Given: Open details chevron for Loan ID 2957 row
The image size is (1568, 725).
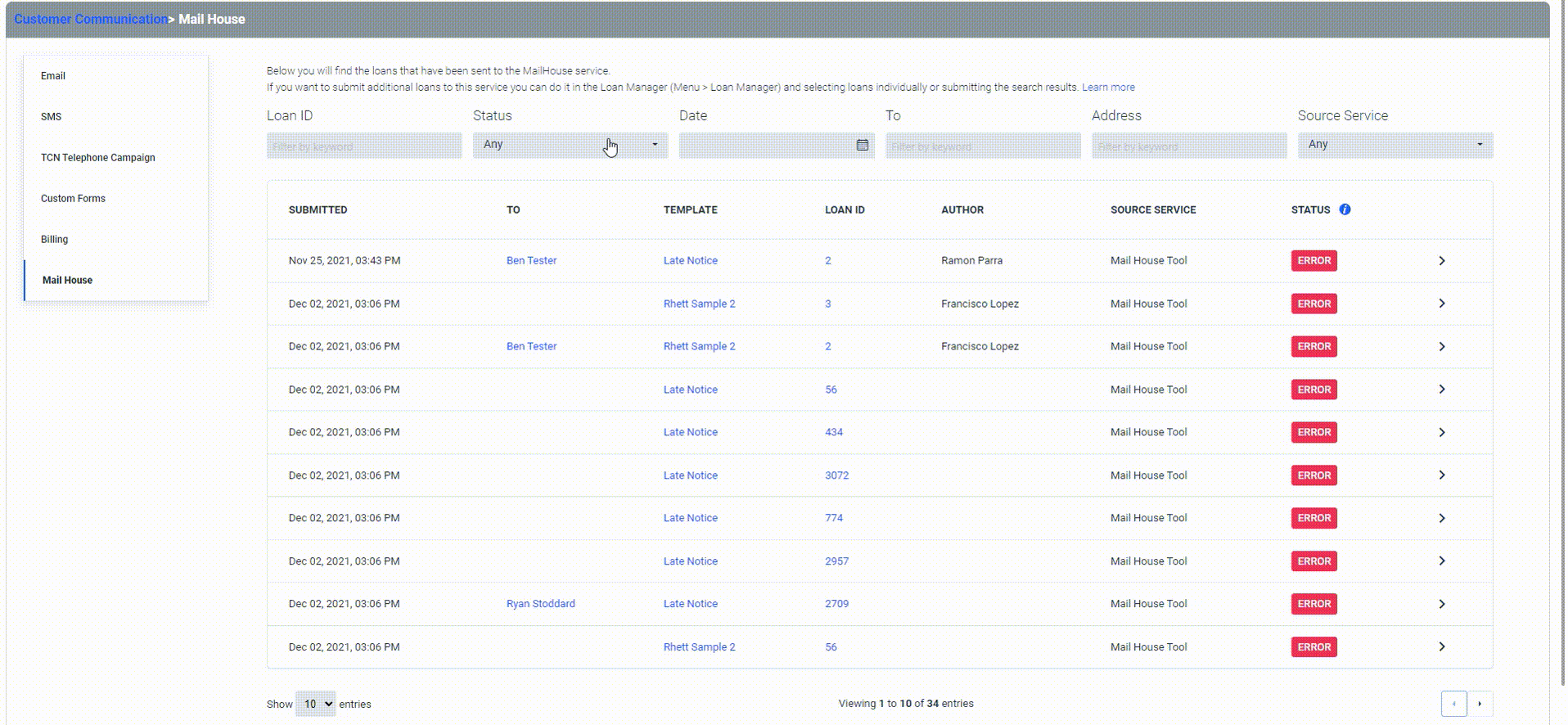Looking at the screenshot, I should point(1442,561).
